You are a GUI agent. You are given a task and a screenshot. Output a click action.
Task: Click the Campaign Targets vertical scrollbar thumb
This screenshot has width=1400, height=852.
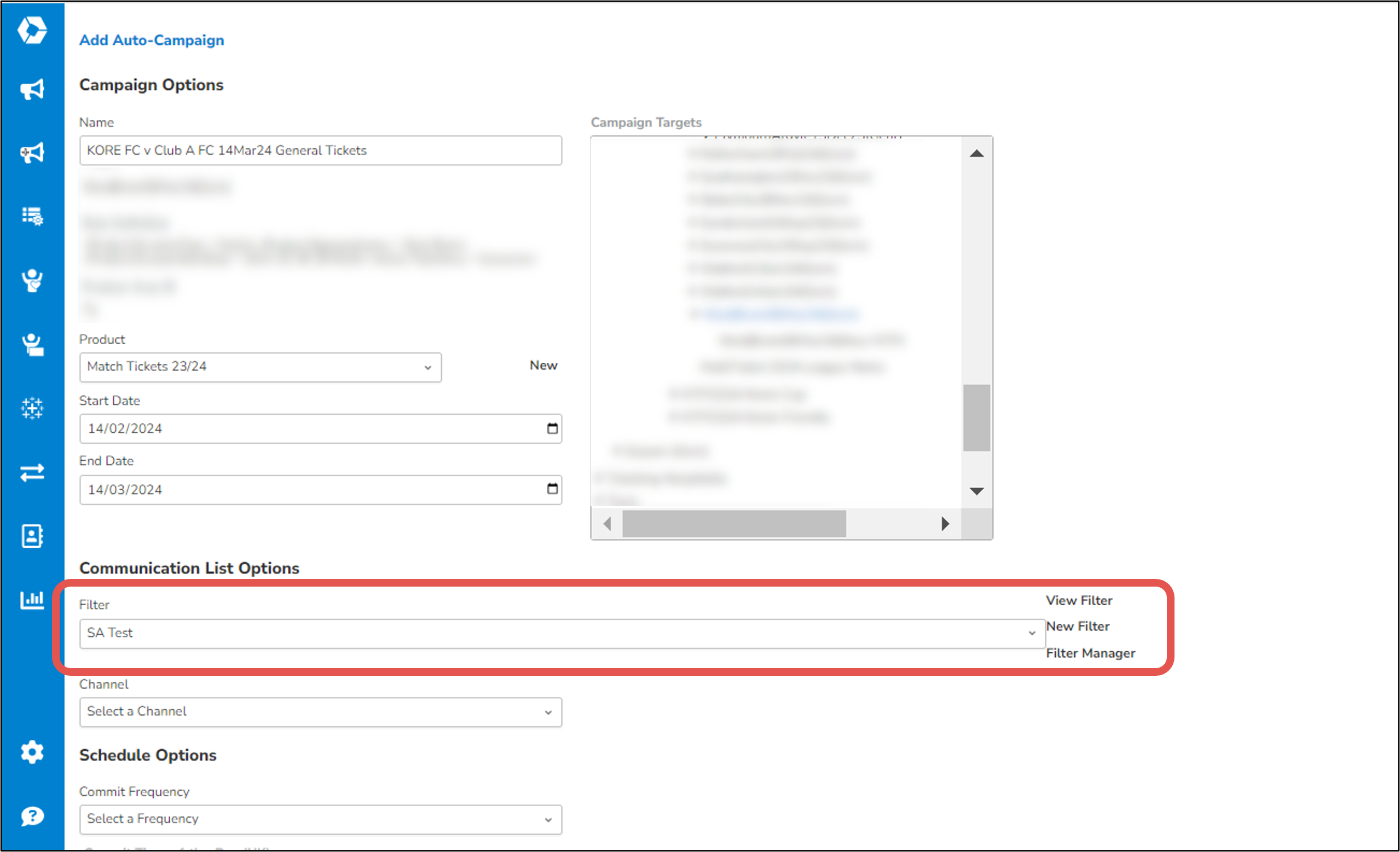point(977,418)
